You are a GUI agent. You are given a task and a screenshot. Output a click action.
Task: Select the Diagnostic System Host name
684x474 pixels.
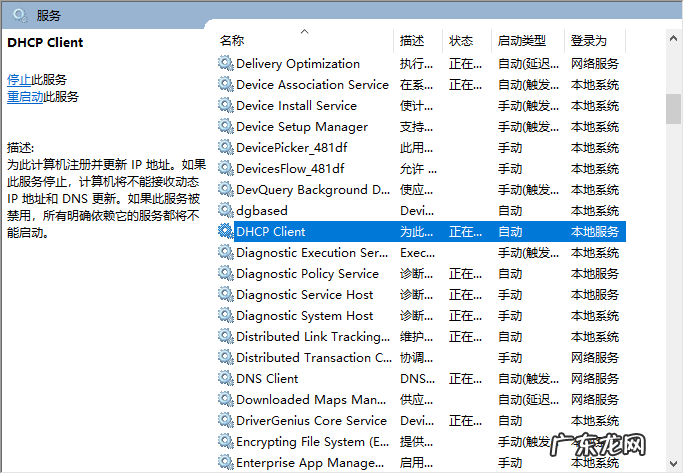(304, 315)
